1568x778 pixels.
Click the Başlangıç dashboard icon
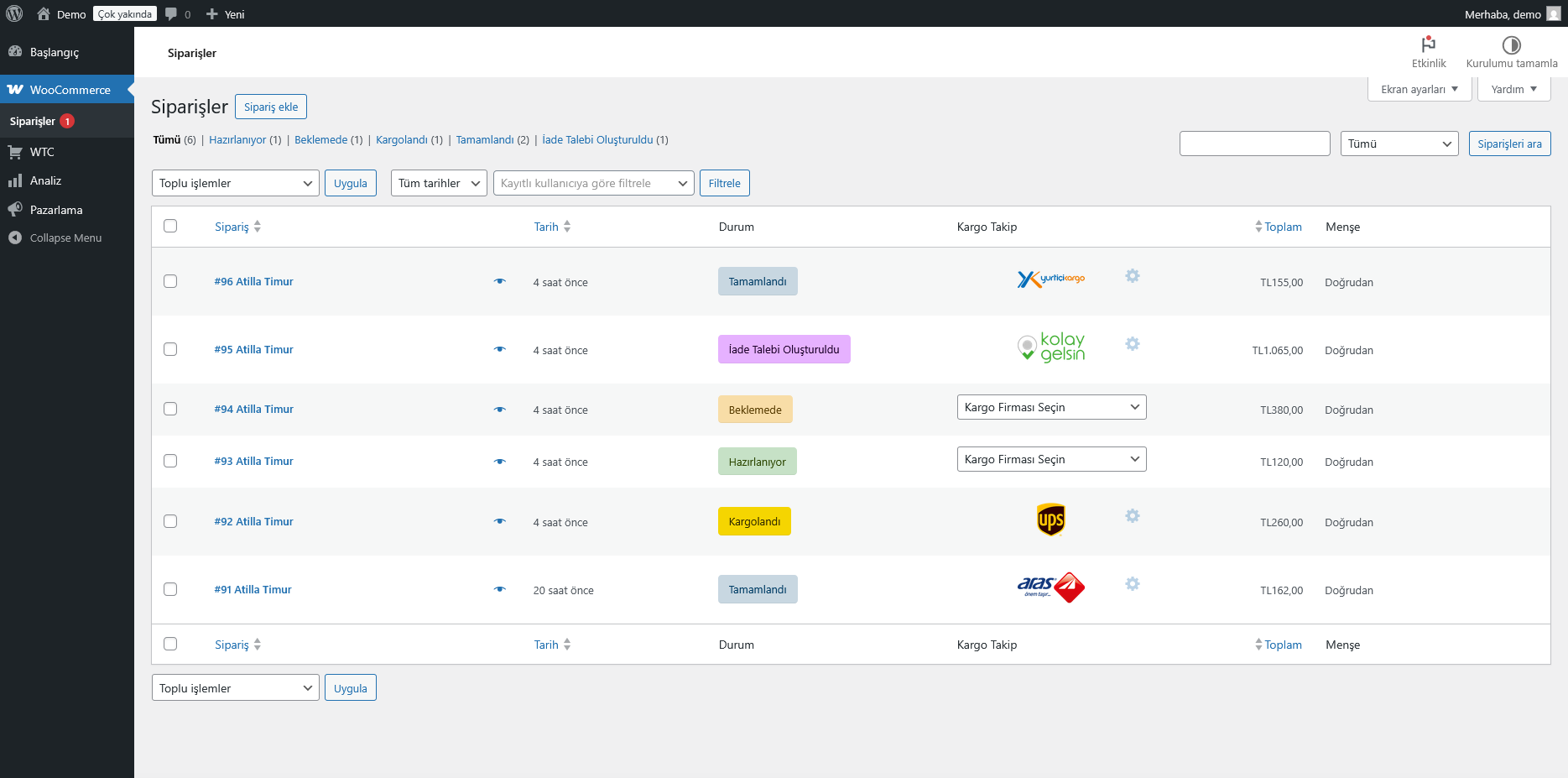(15, 51)
